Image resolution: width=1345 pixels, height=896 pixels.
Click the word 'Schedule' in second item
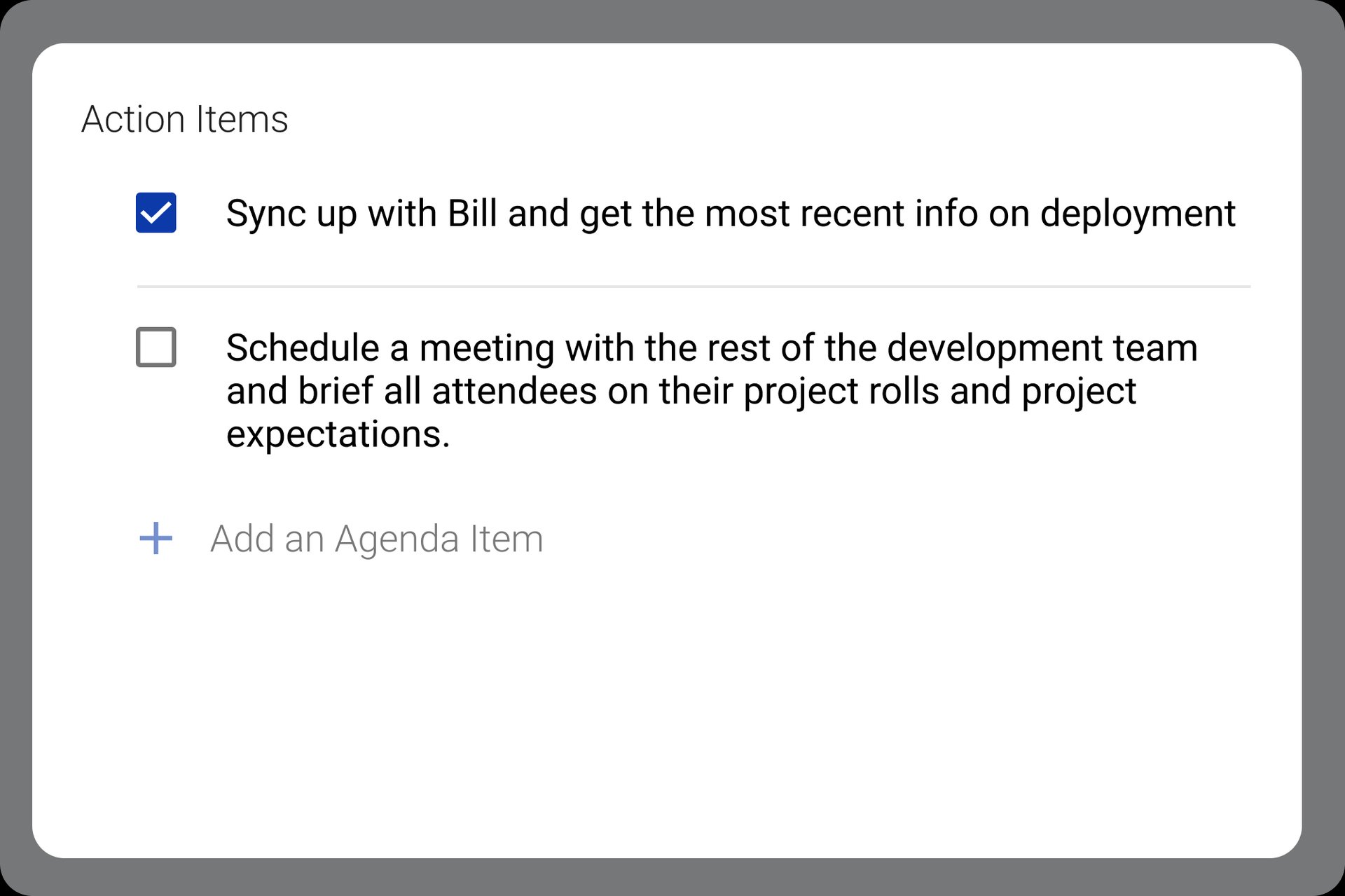303,348
